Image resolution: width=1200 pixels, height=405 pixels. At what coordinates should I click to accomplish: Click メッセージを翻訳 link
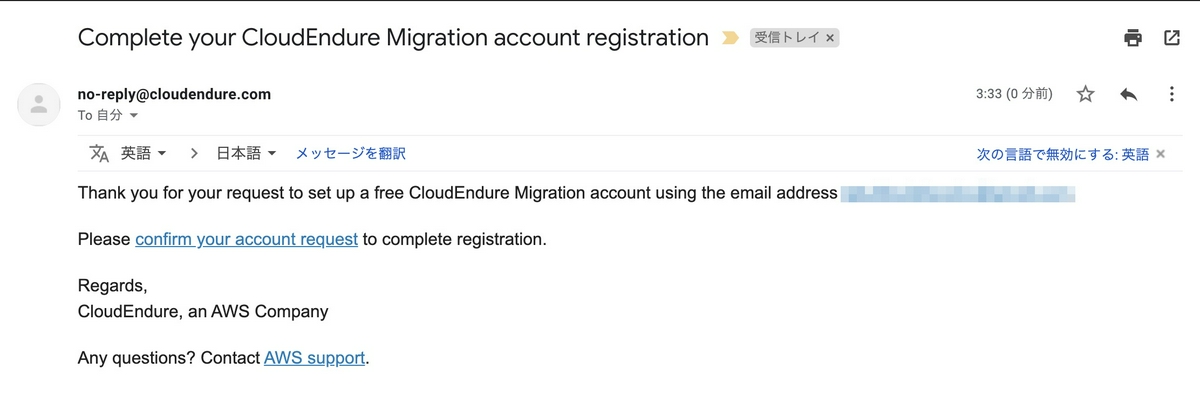coord(350,154)
